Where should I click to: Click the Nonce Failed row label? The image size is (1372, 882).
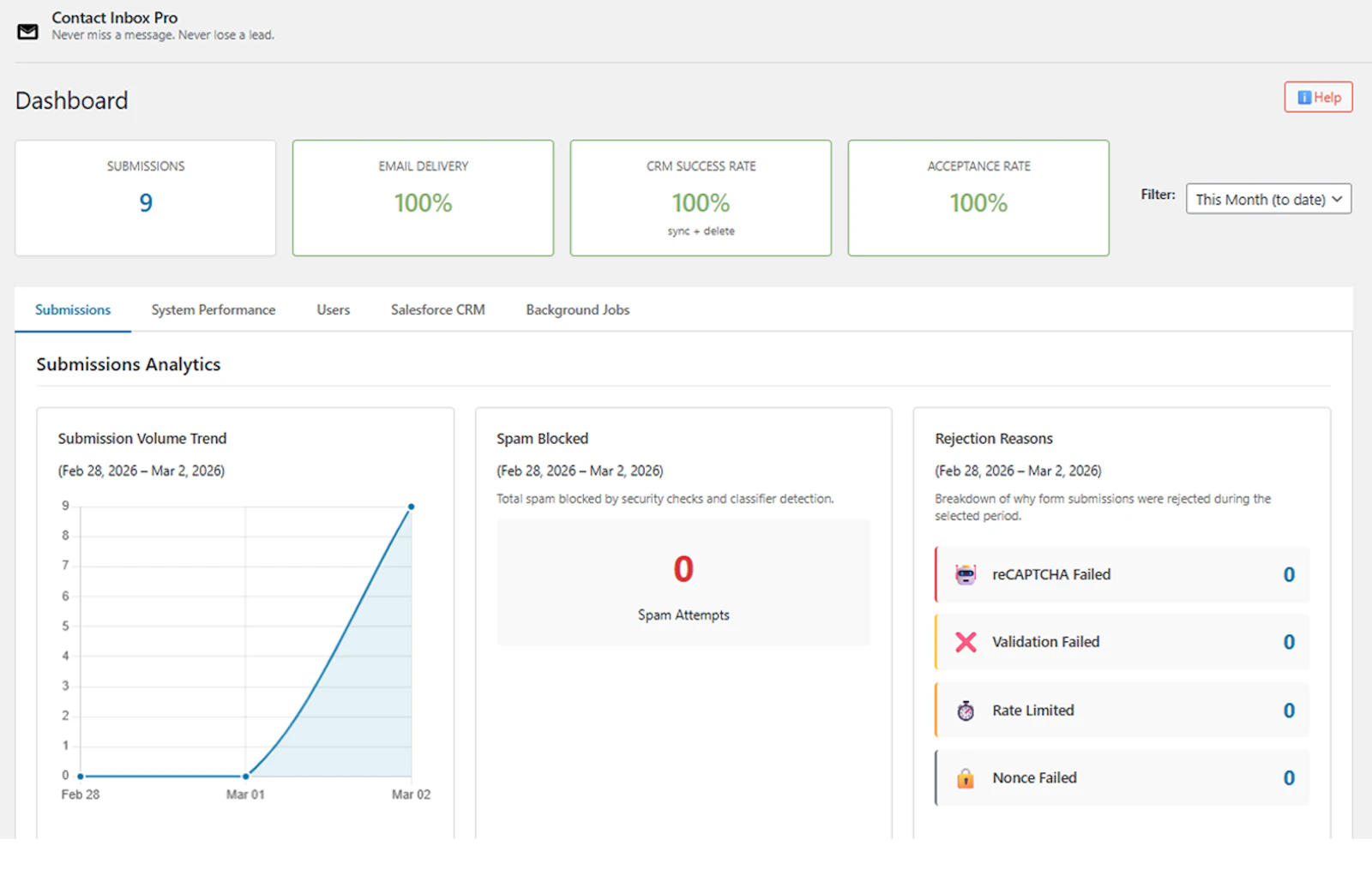pyautogui.click(x=1035, y=778)
